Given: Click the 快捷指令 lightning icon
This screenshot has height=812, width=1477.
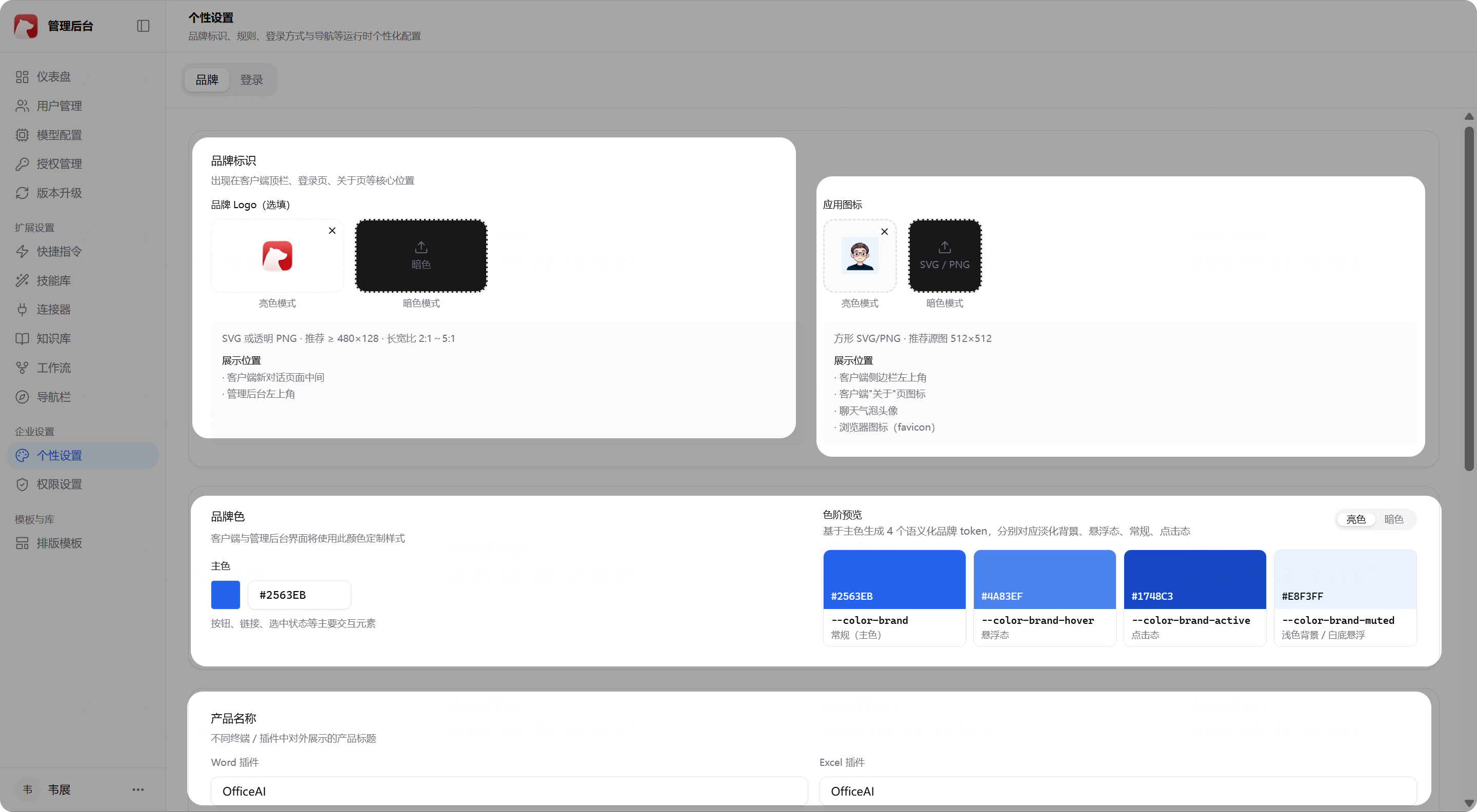Looking at the screenshot, I should [22, 252].
